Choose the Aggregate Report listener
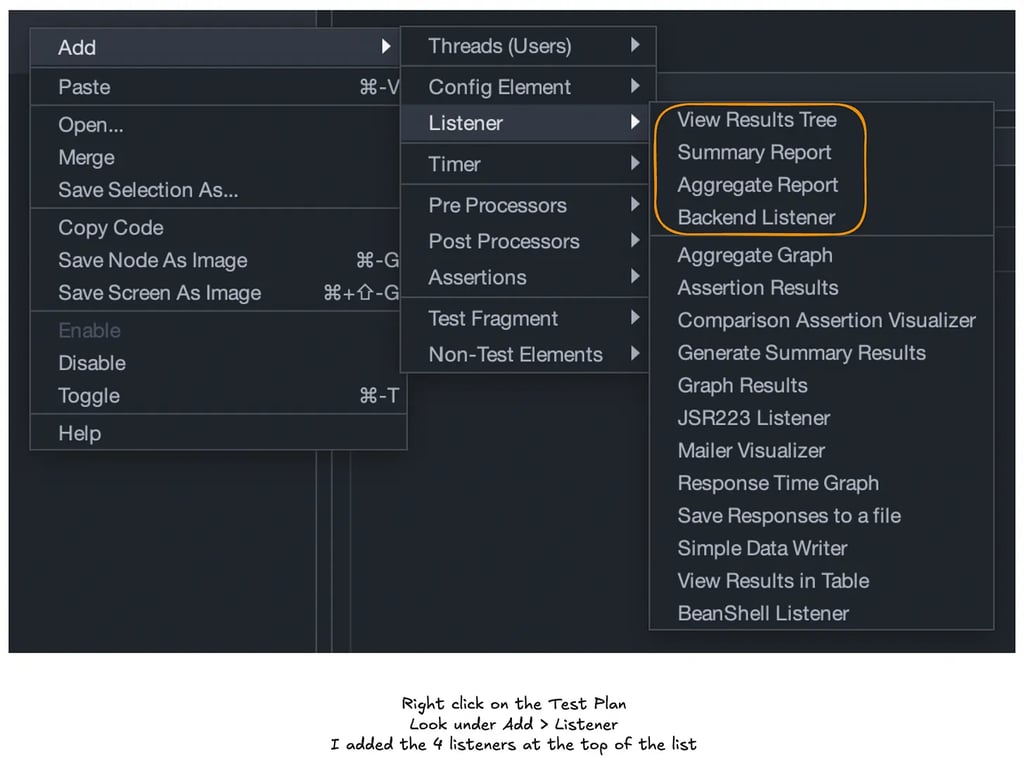Screen dimensions: 1024x761 point(758,185)
